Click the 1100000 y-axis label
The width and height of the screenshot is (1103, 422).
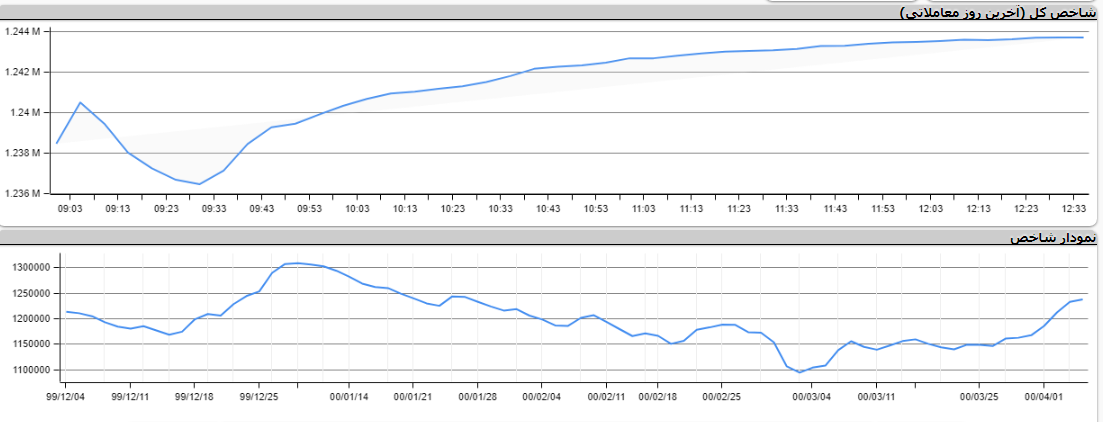(x=29, y=370)
